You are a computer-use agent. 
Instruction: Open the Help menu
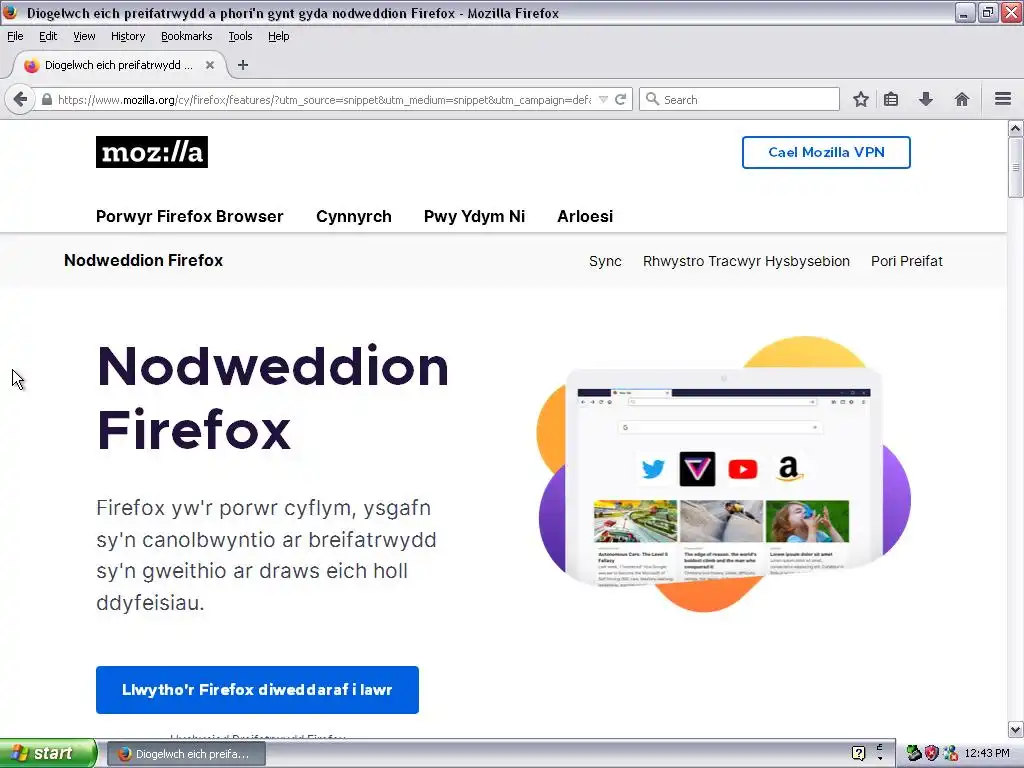click(x=278, y=36)
